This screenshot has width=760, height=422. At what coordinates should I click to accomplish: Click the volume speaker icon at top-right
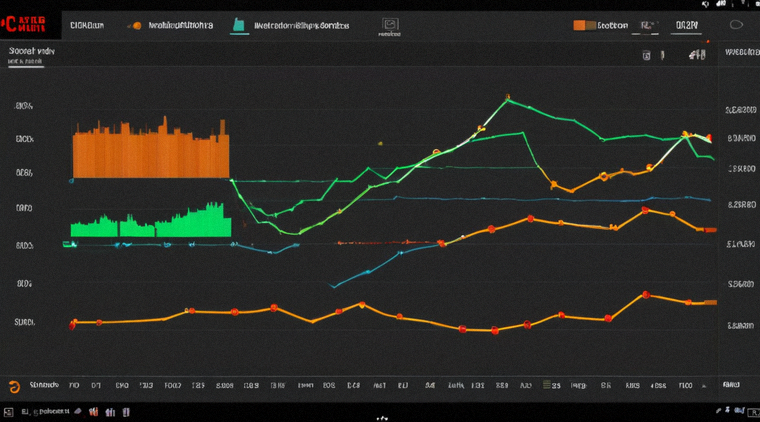tap(705, 4)
